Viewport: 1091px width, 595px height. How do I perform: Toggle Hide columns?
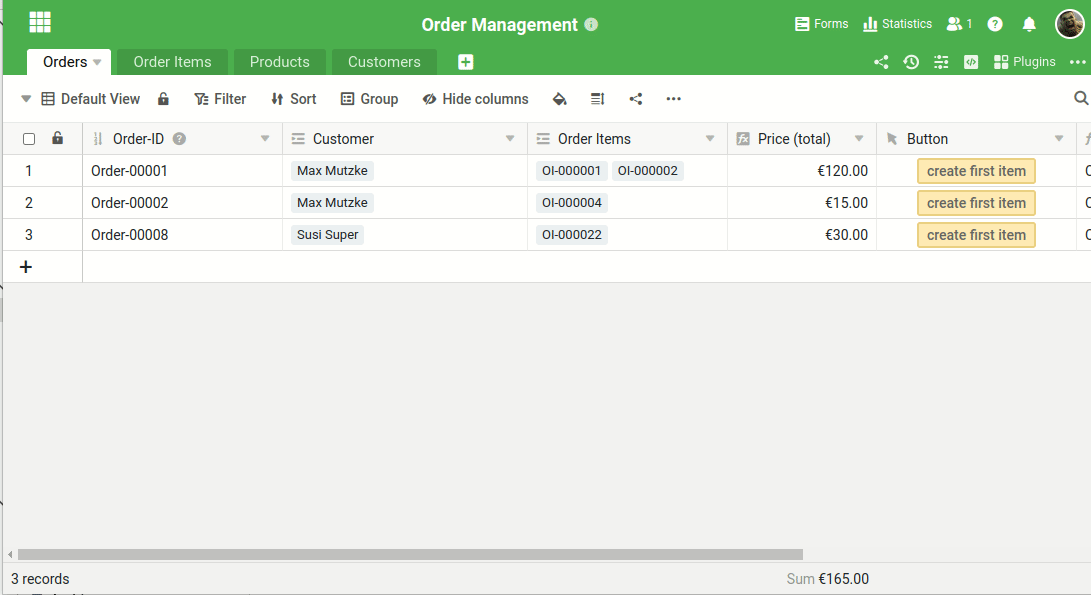pos(477,99)
